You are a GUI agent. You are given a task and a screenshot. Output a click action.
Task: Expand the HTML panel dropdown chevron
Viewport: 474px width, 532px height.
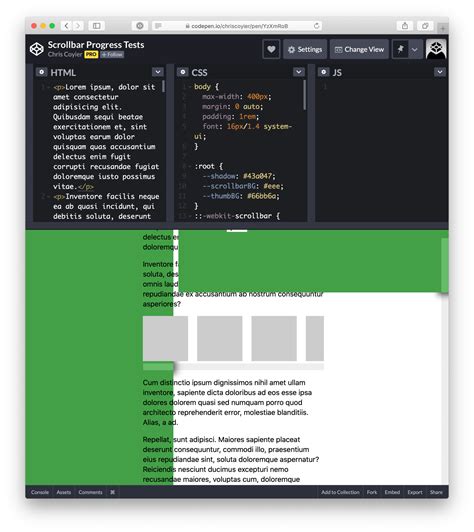(158, 72)
